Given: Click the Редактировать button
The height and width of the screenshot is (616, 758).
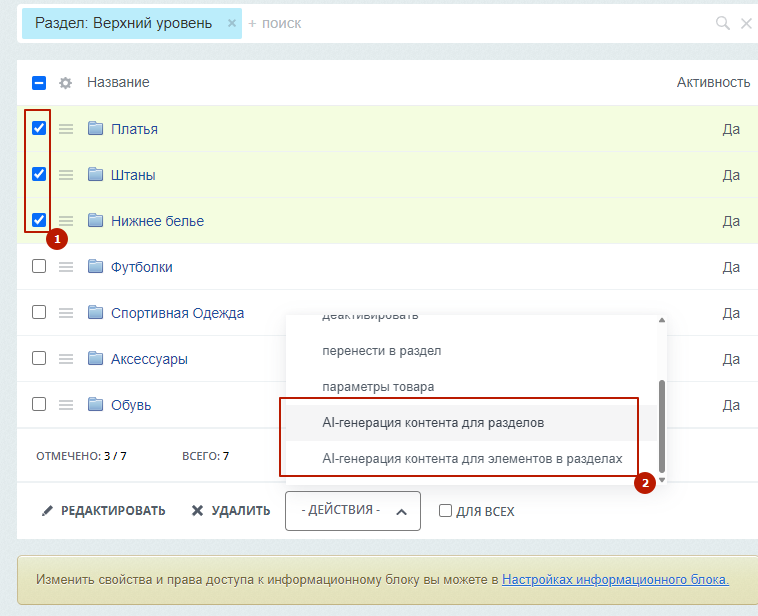Looking at the screenshot, I should [103, 511].
